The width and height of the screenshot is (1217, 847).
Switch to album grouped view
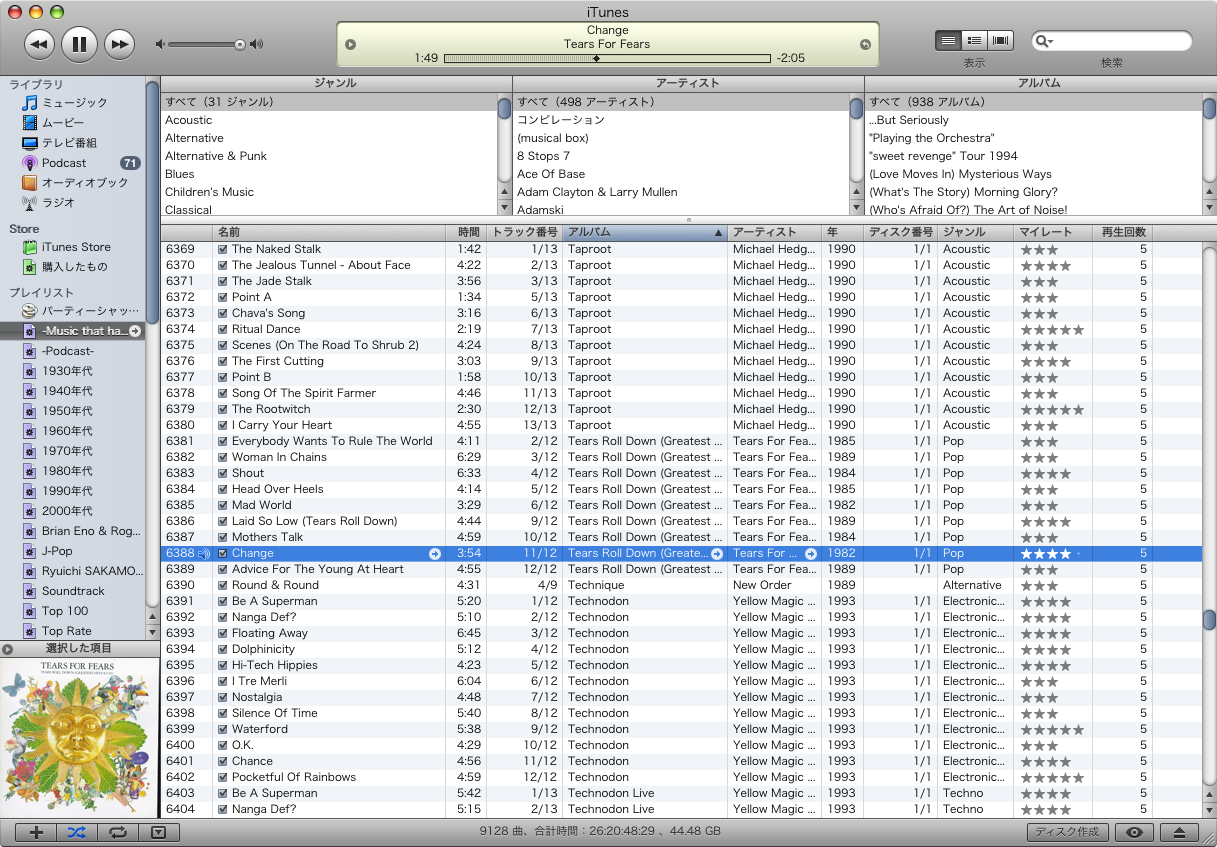click(x=974, y=41)
